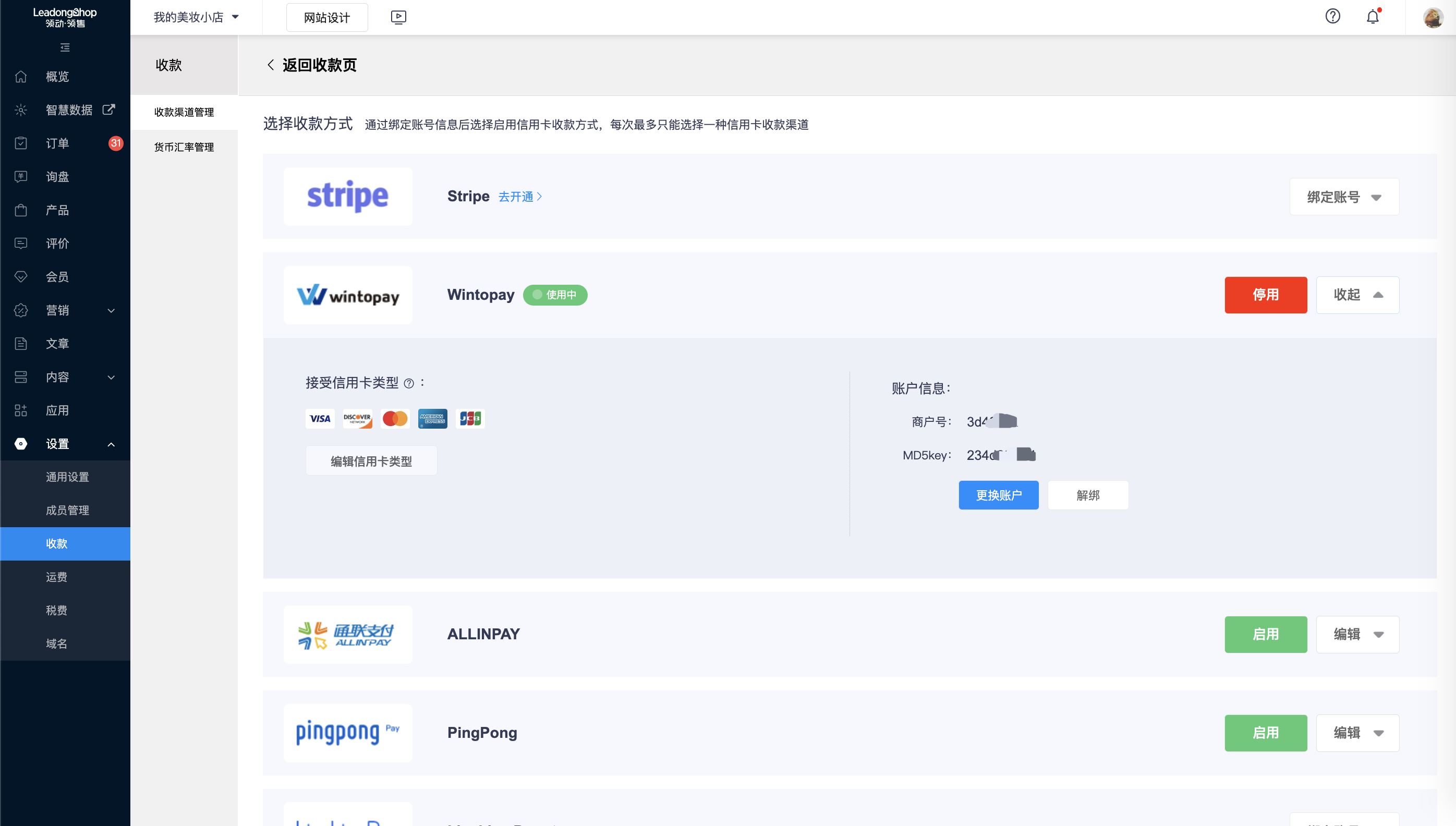Click the credit card type help icon
The height and width of the screenshot is (826, 1456).
click(408, 383)
